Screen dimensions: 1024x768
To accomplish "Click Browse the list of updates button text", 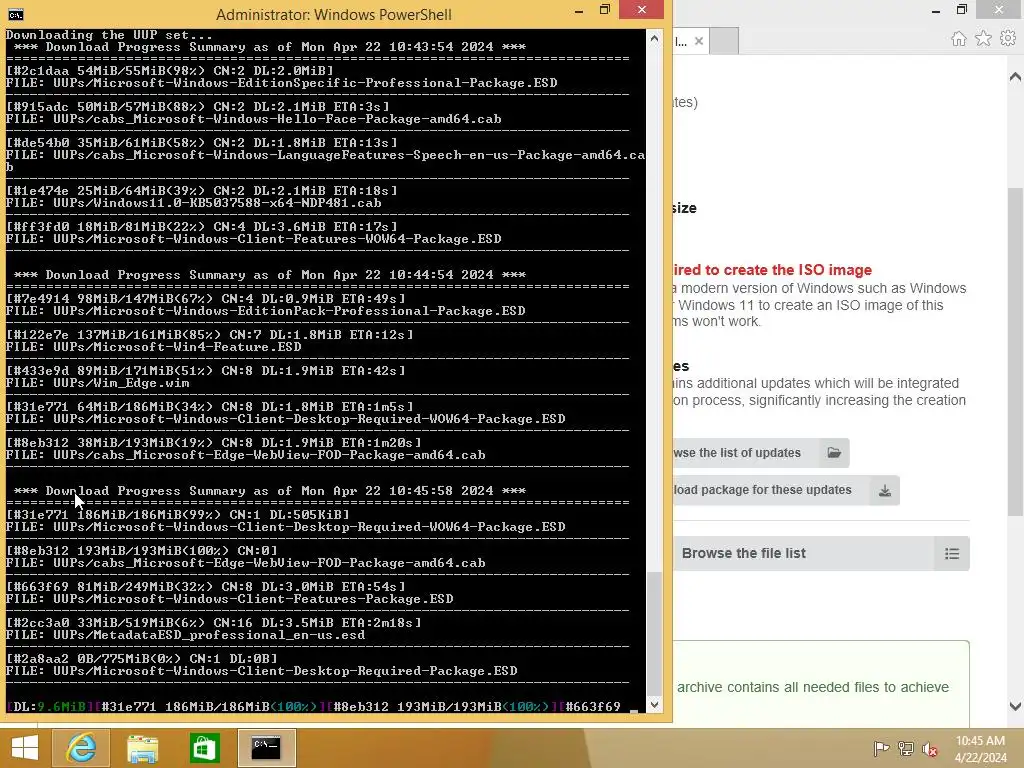I will pyautogui.click(x=737, y=453).
